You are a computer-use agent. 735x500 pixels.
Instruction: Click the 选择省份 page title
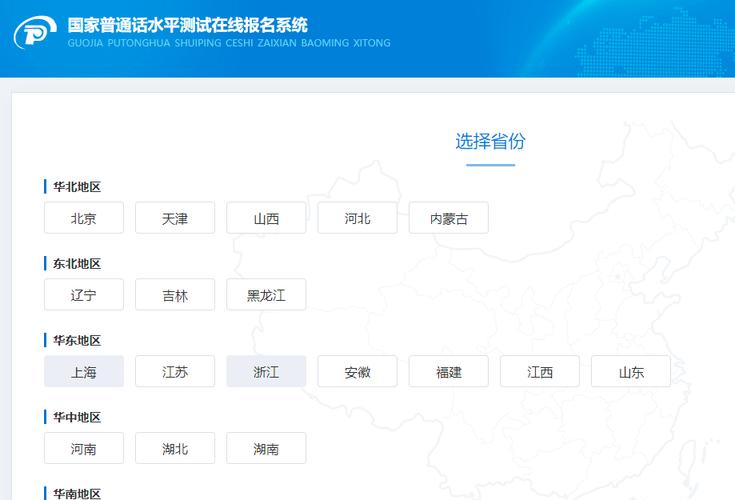(x=490, y=141)
